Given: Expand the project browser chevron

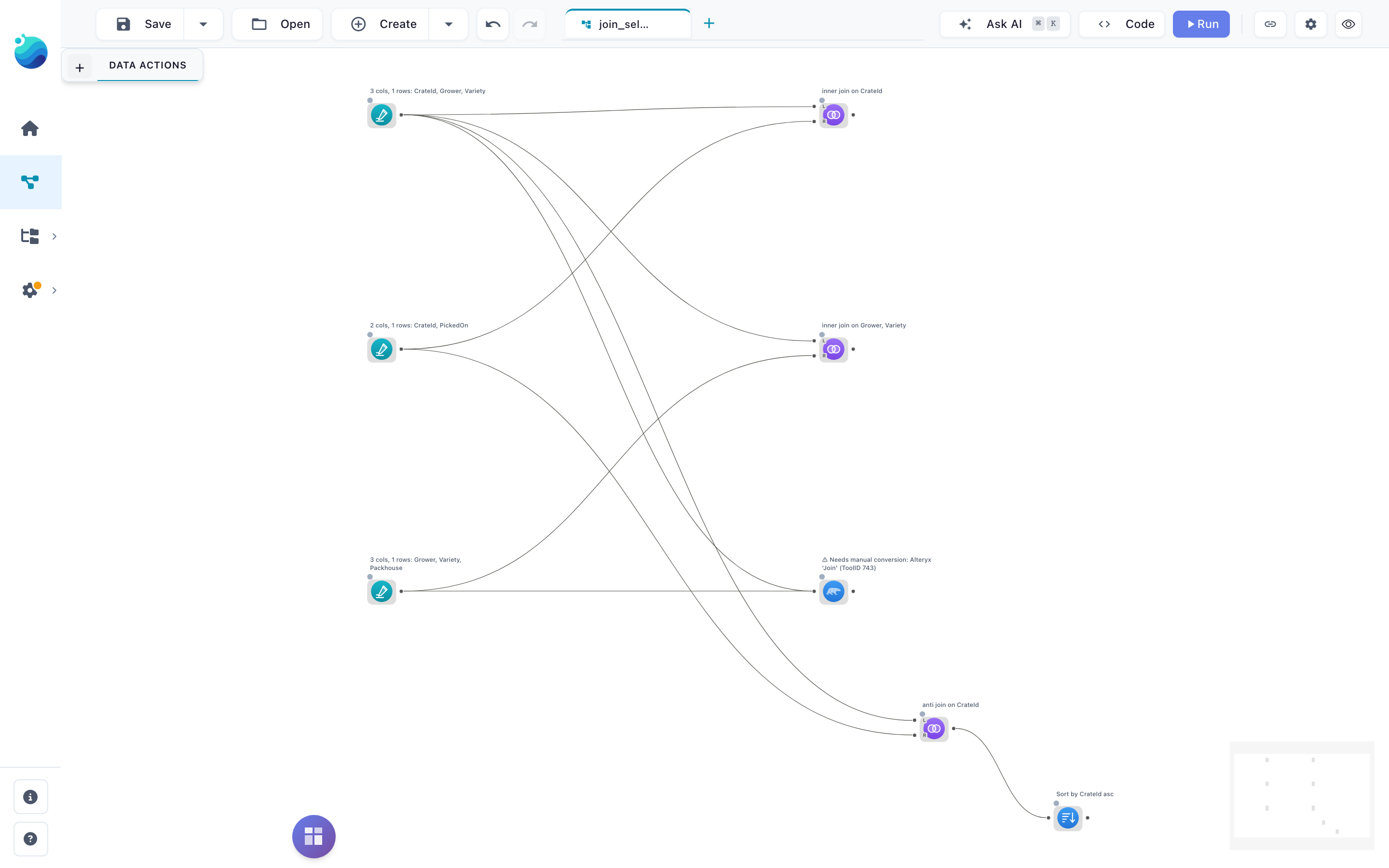Looking at the screenshot, I should tap(54, 236).
